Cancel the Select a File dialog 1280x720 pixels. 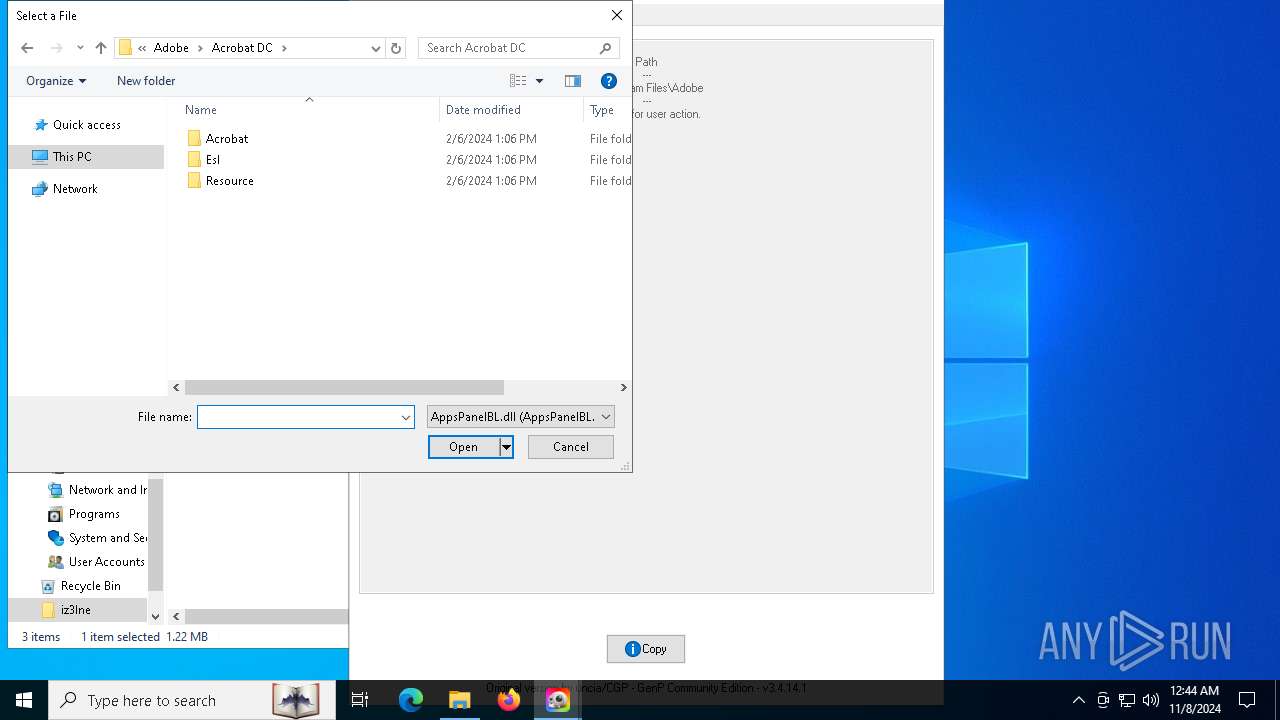coord(571,447)
